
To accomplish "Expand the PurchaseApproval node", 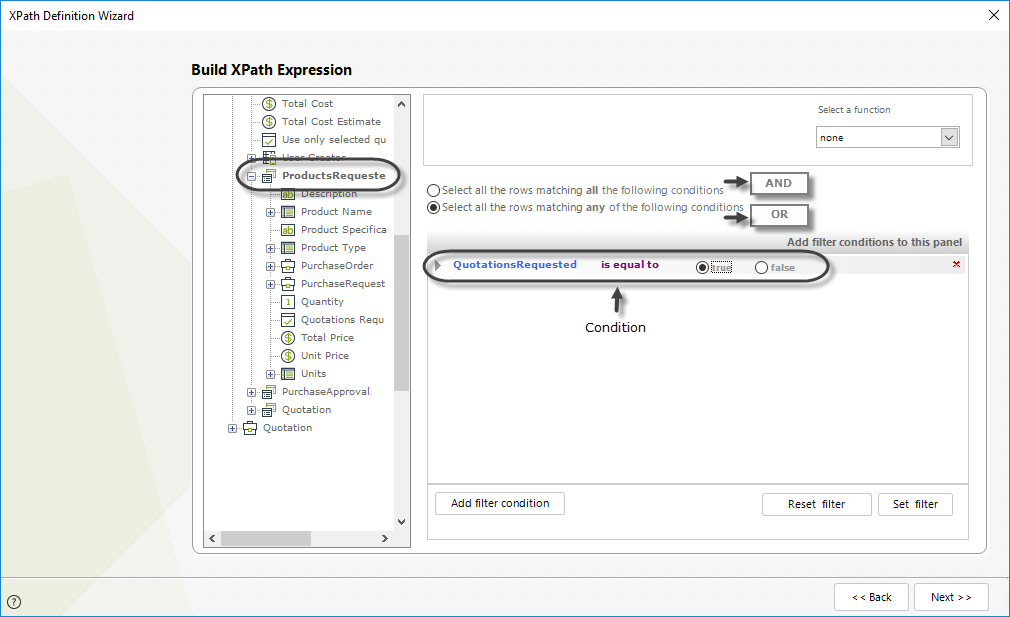I will 252,393.
